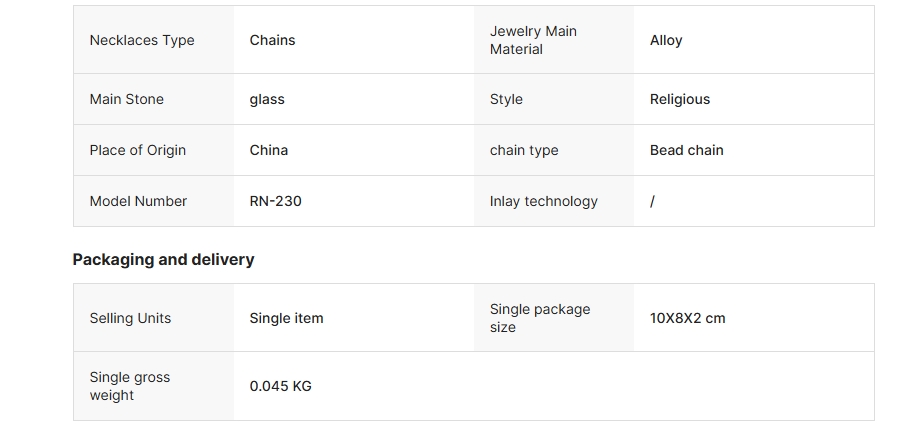Select the "glass" main stone value
Screen dimensions: 920x447
coord(267,99)
